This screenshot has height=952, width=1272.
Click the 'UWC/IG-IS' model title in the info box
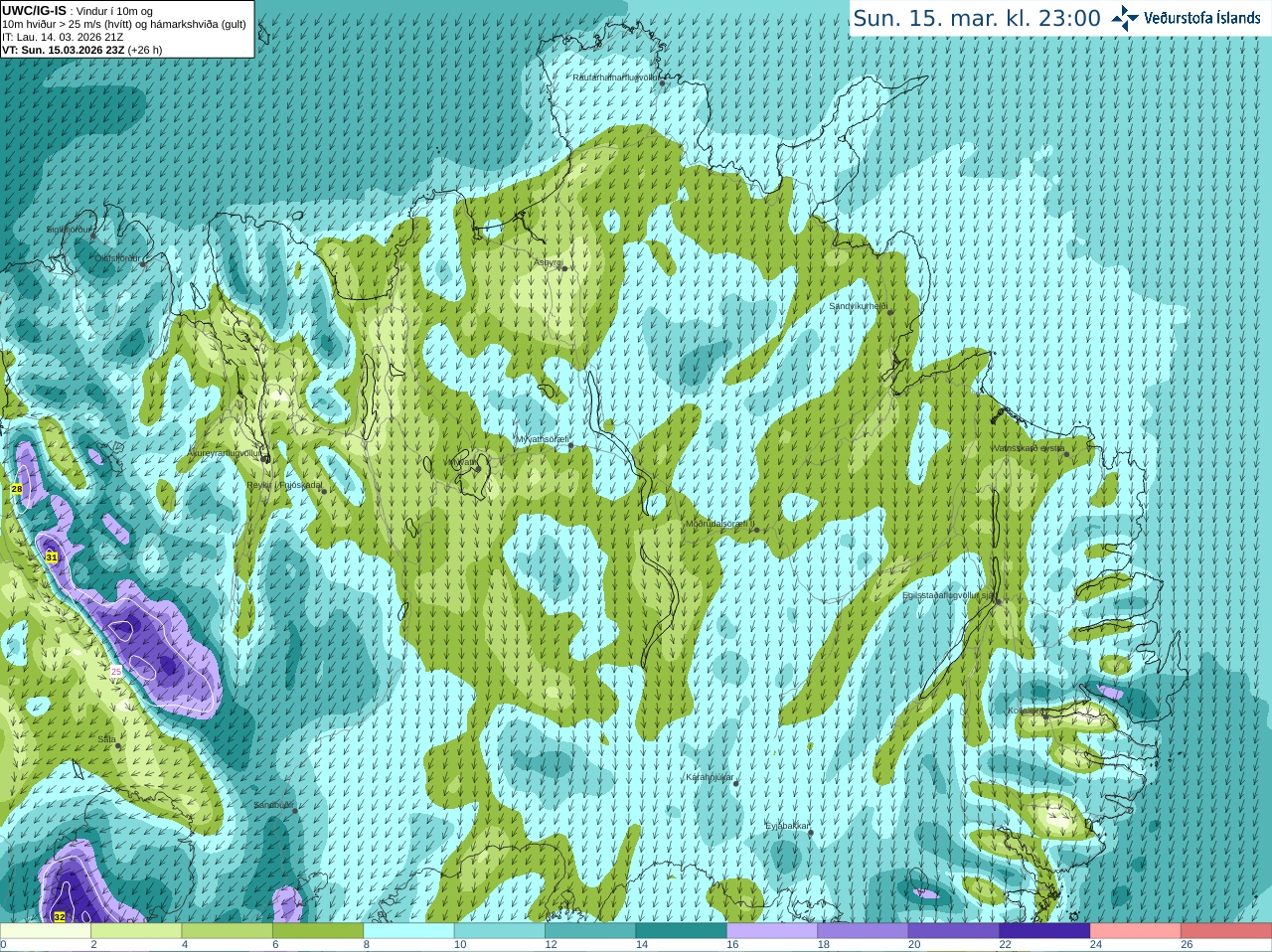tap(34, 10)
